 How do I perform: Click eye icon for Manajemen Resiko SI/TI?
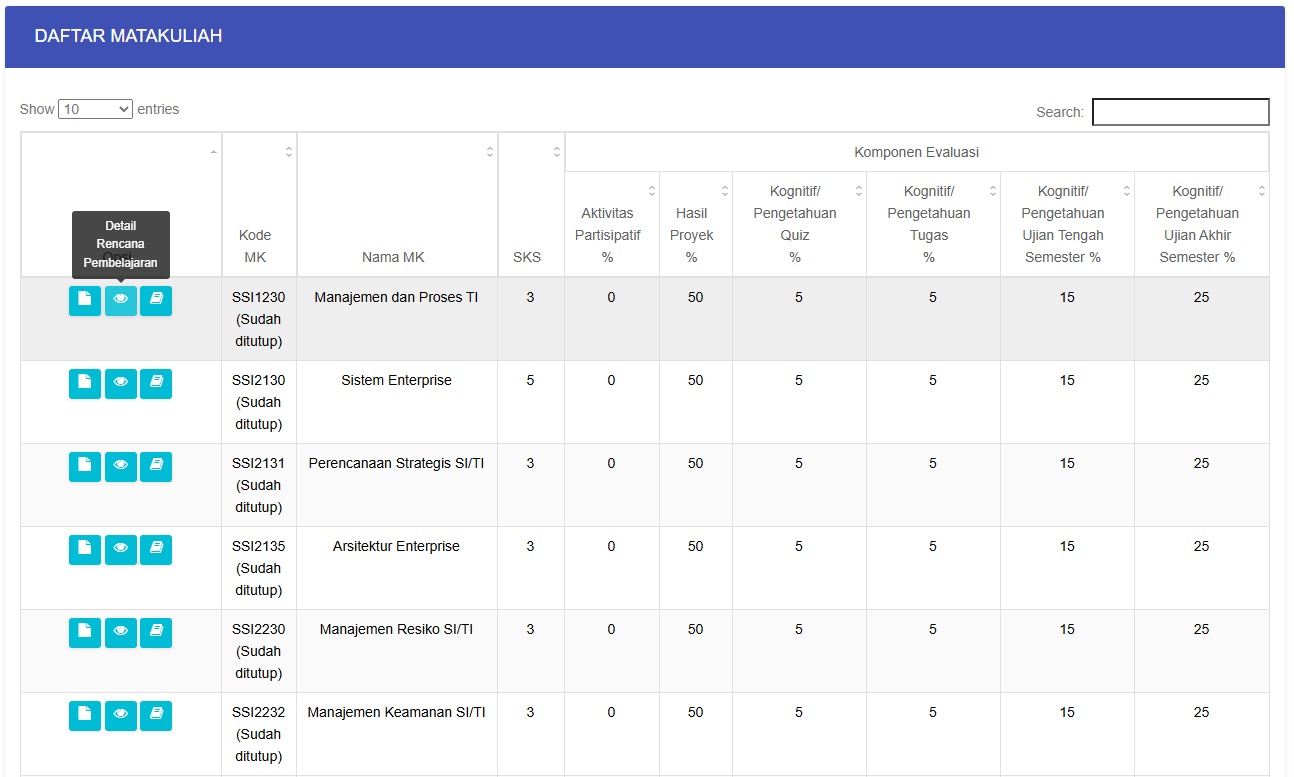pyautogui.click(x=121, y=633)
